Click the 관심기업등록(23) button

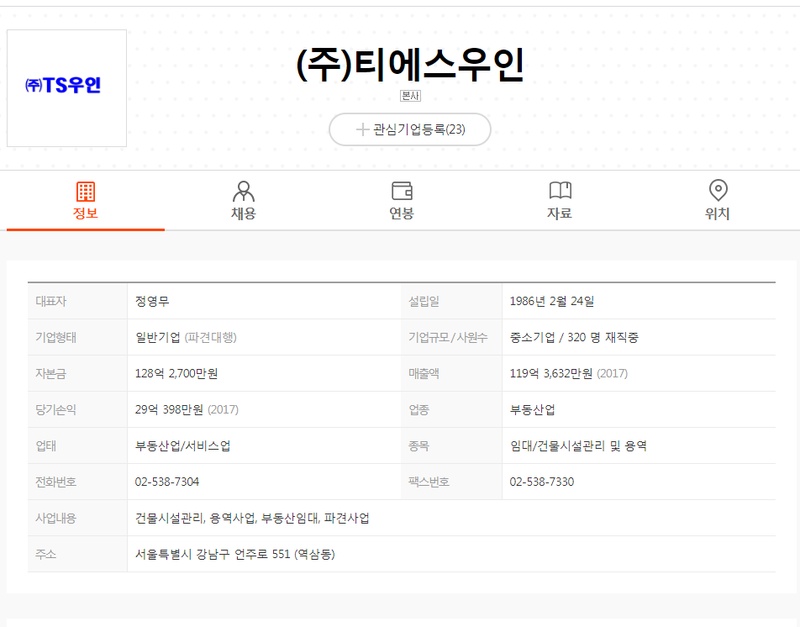tap(410, 130)
